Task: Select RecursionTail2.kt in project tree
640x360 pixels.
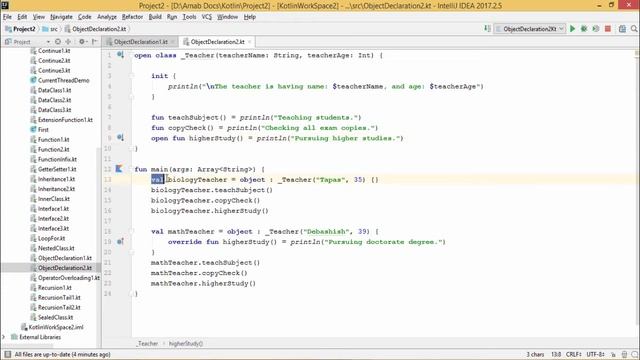Action: click(x=56, y=307)
